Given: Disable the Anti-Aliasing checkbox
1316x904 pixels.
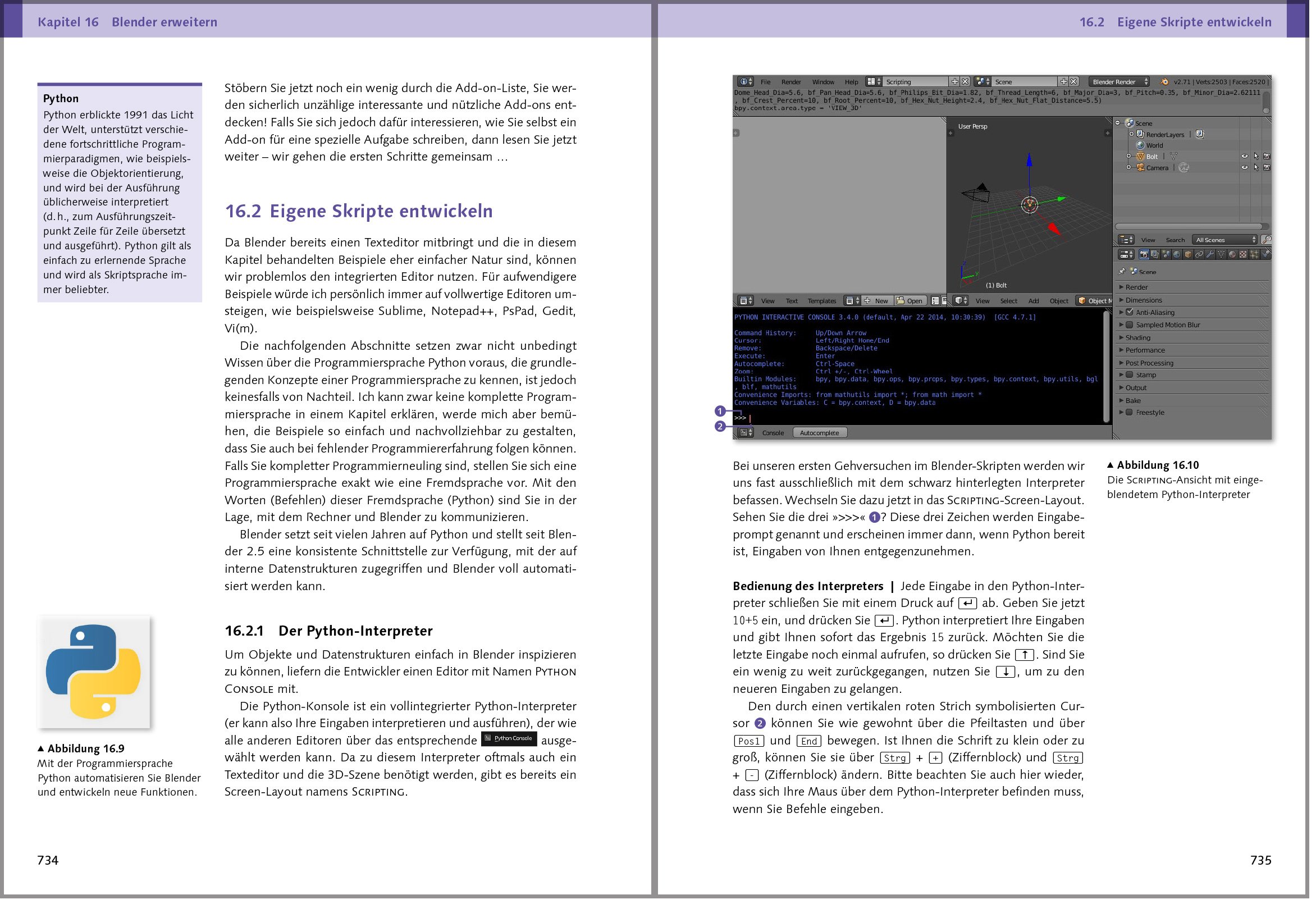Looking at the screenshot, I should pos(1130,313).
